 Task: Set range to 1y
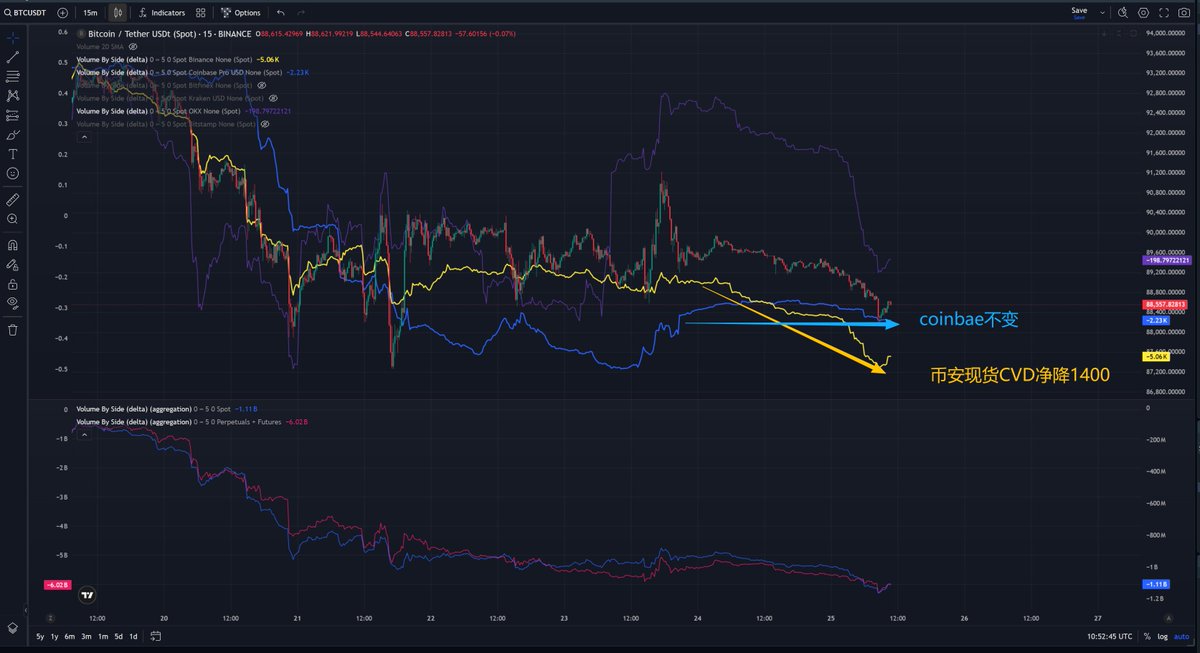(55, 636)
